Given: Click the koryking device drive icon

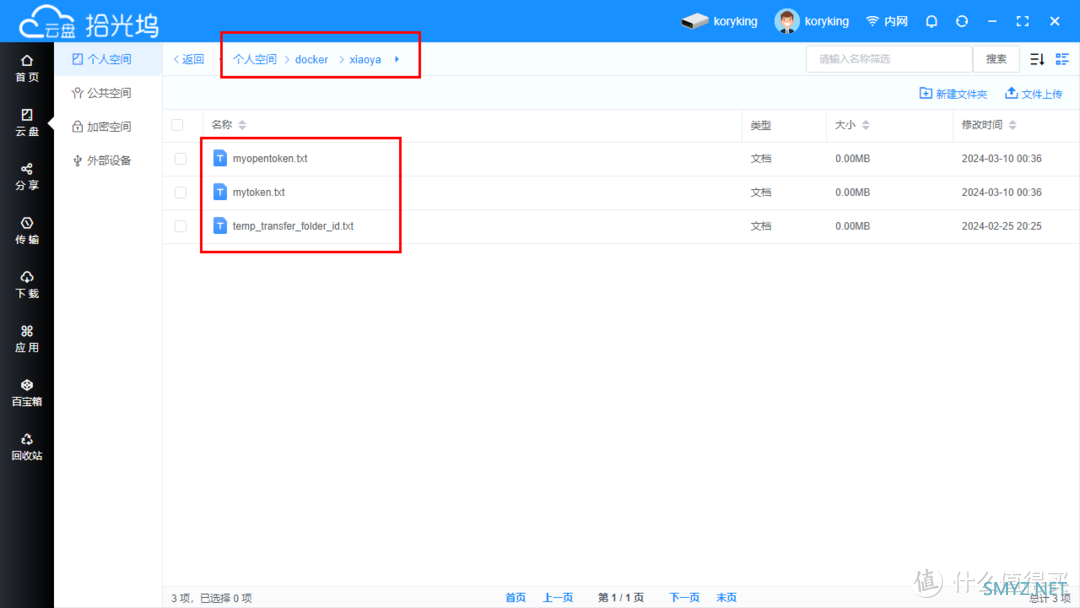Looking at the screenshot, I should [x=694, y=21].
